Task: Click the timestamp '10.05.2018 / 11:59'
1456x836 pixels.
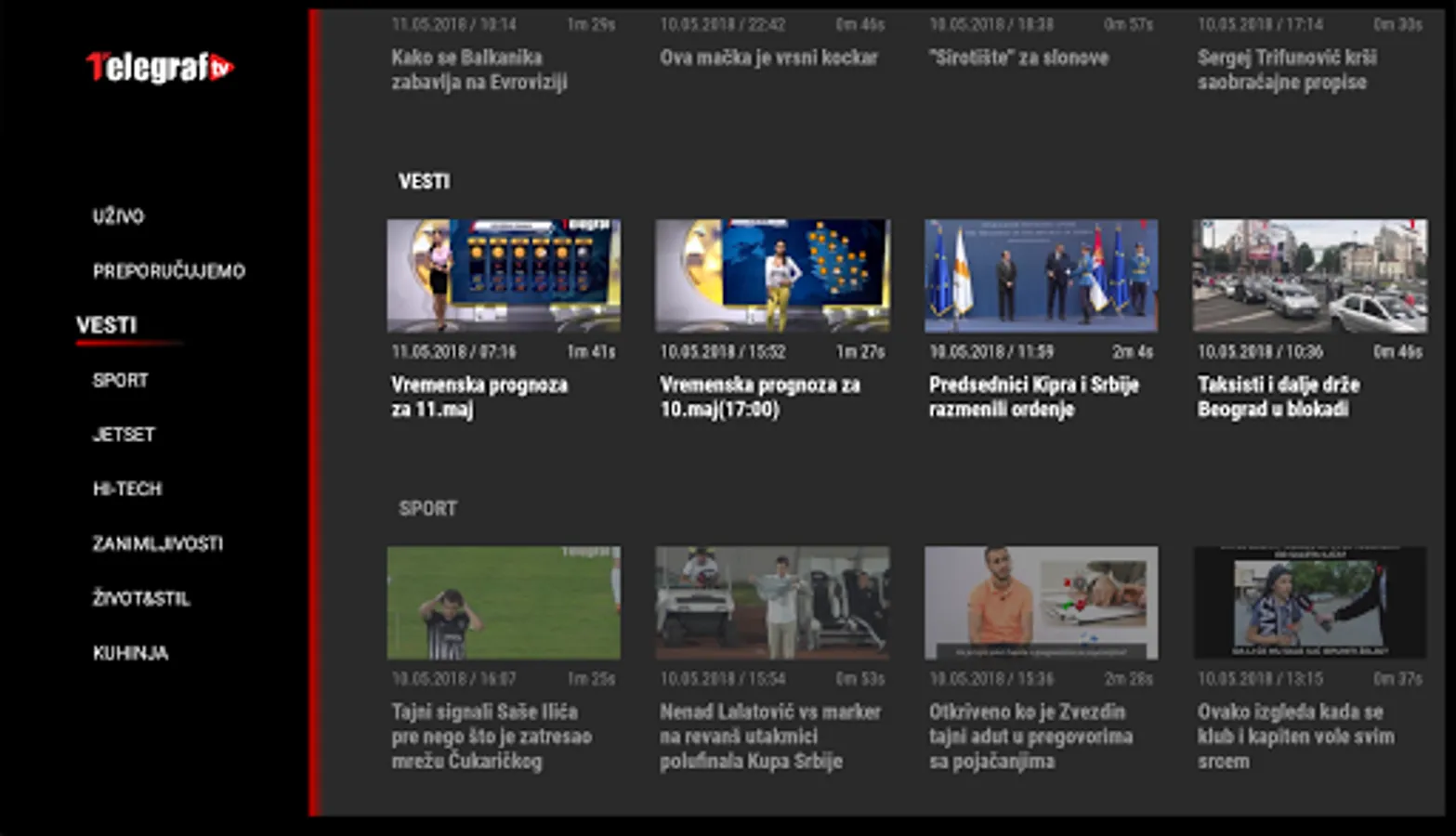Action: 990,352
